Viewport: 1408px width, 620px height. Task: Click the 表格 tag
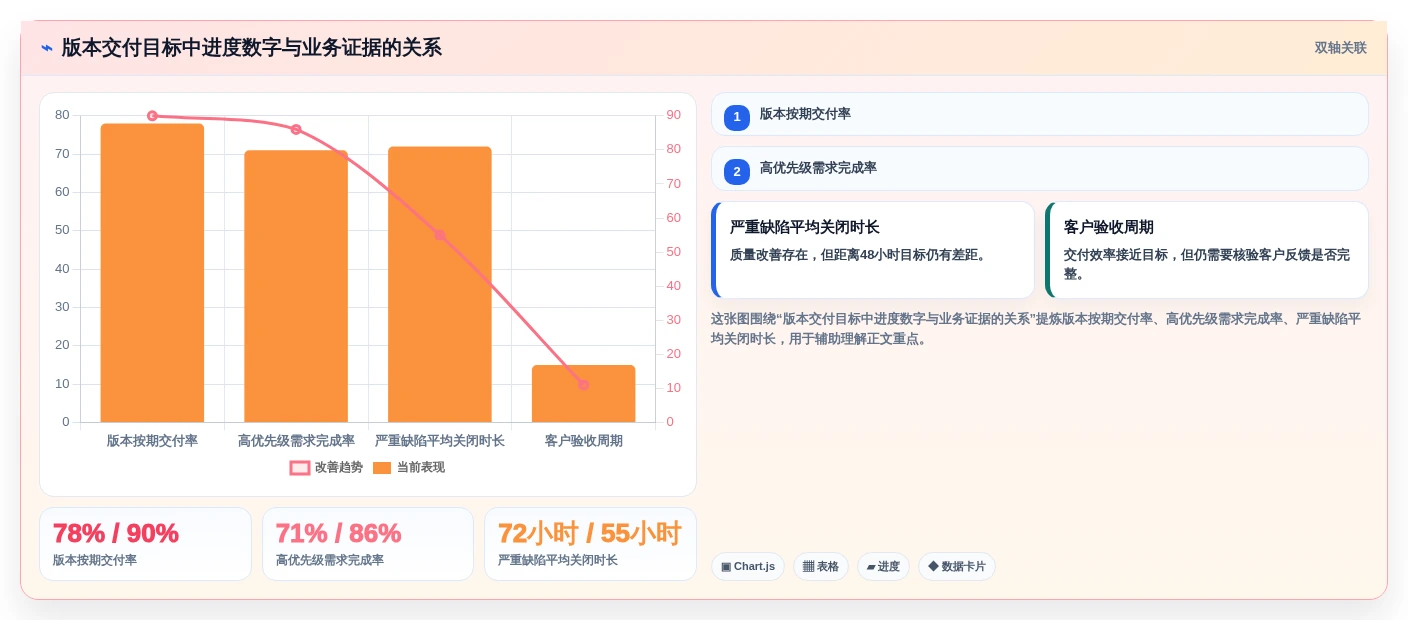click(x=821, y=567)
